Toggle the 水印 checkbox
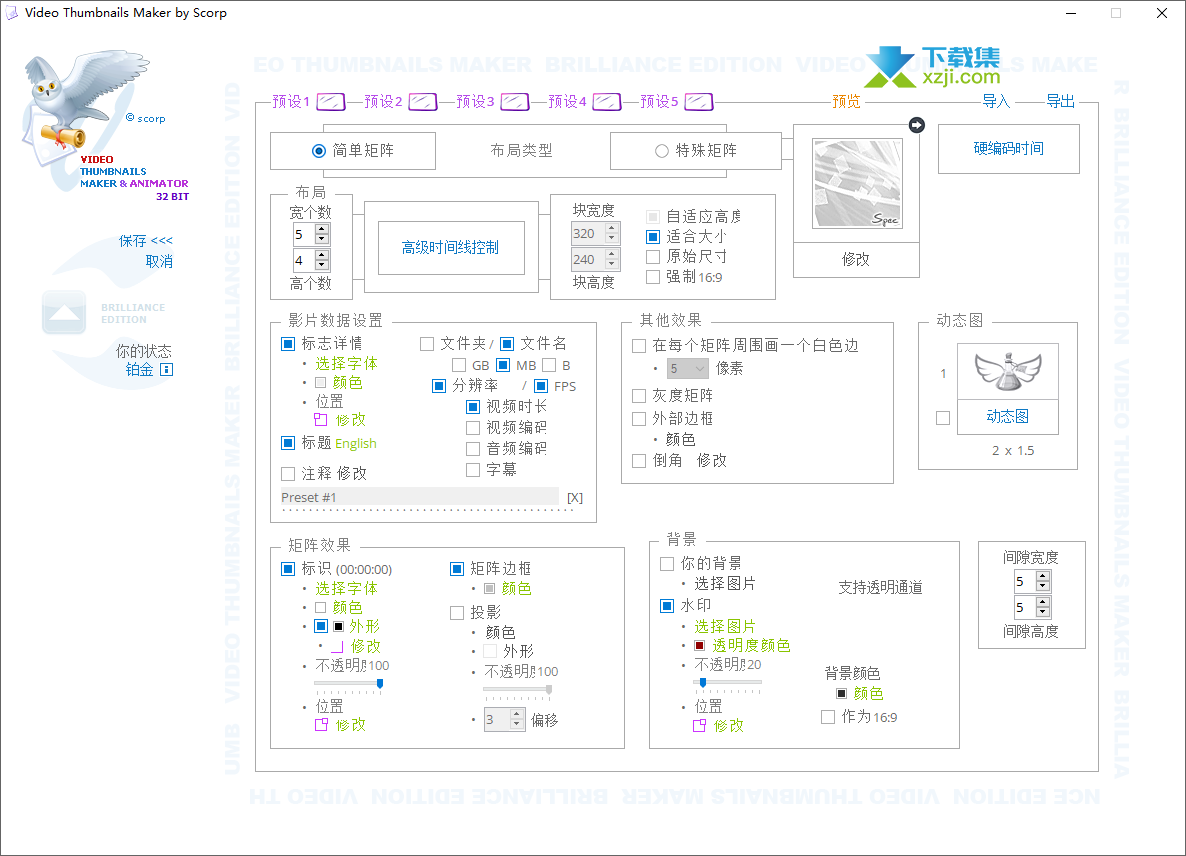Viewport: 1186px width, 856px height. [x=667, y=606]
